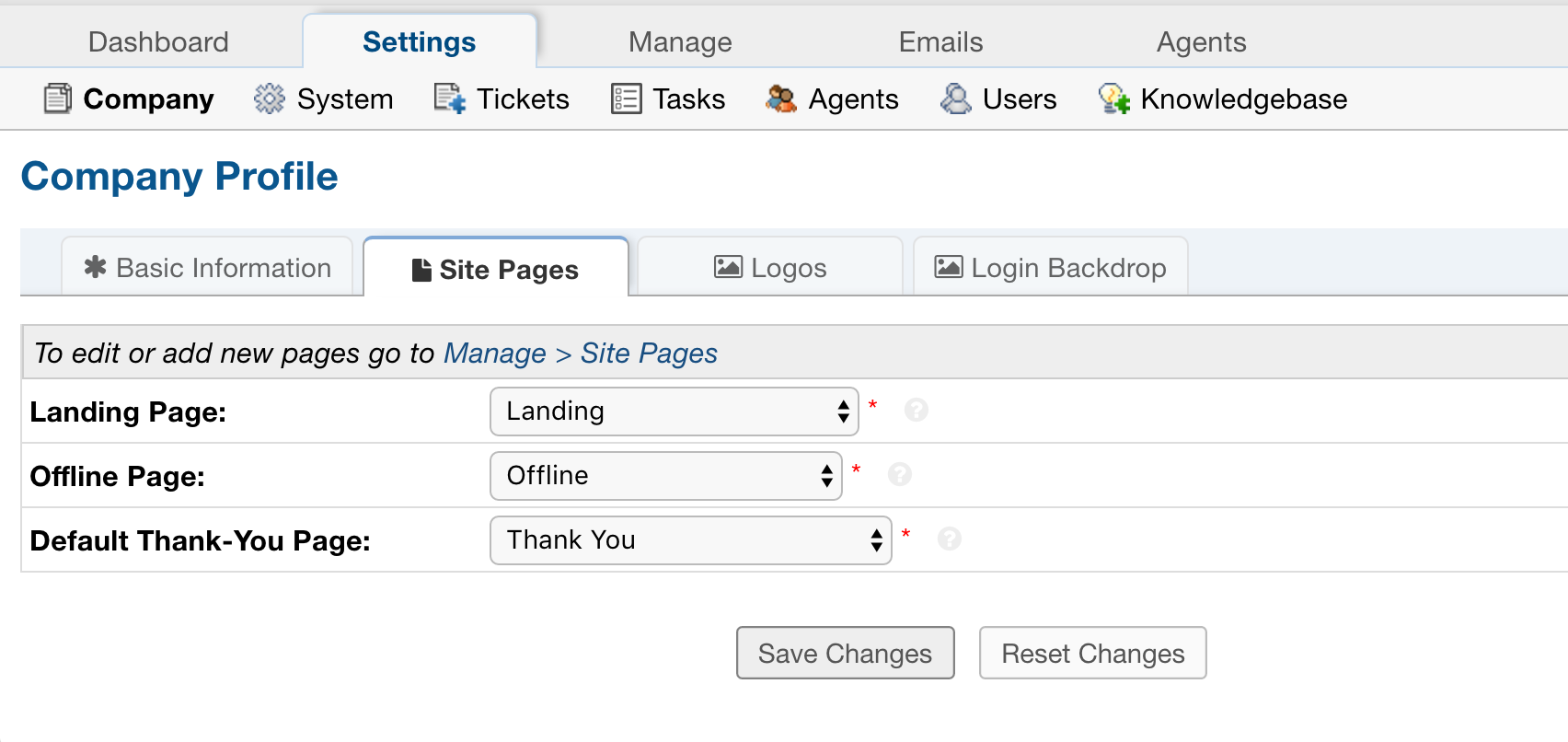Switch to the Dashboard tab
1568x742 pixels.
(157, 41)
